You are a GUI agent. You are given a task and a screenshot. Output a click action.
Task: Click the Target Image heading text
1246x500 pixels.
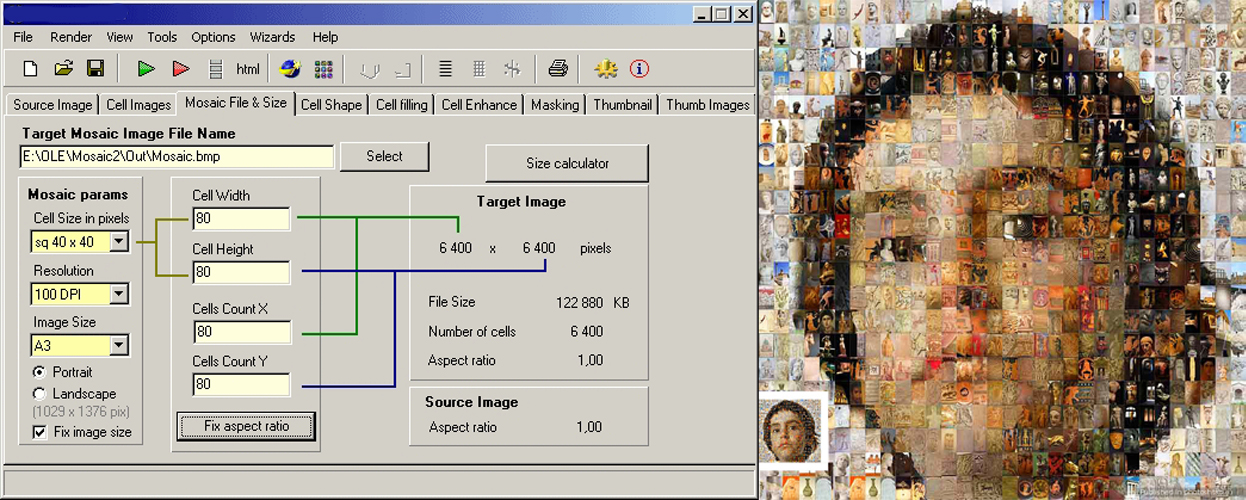[x=521, y=202]
